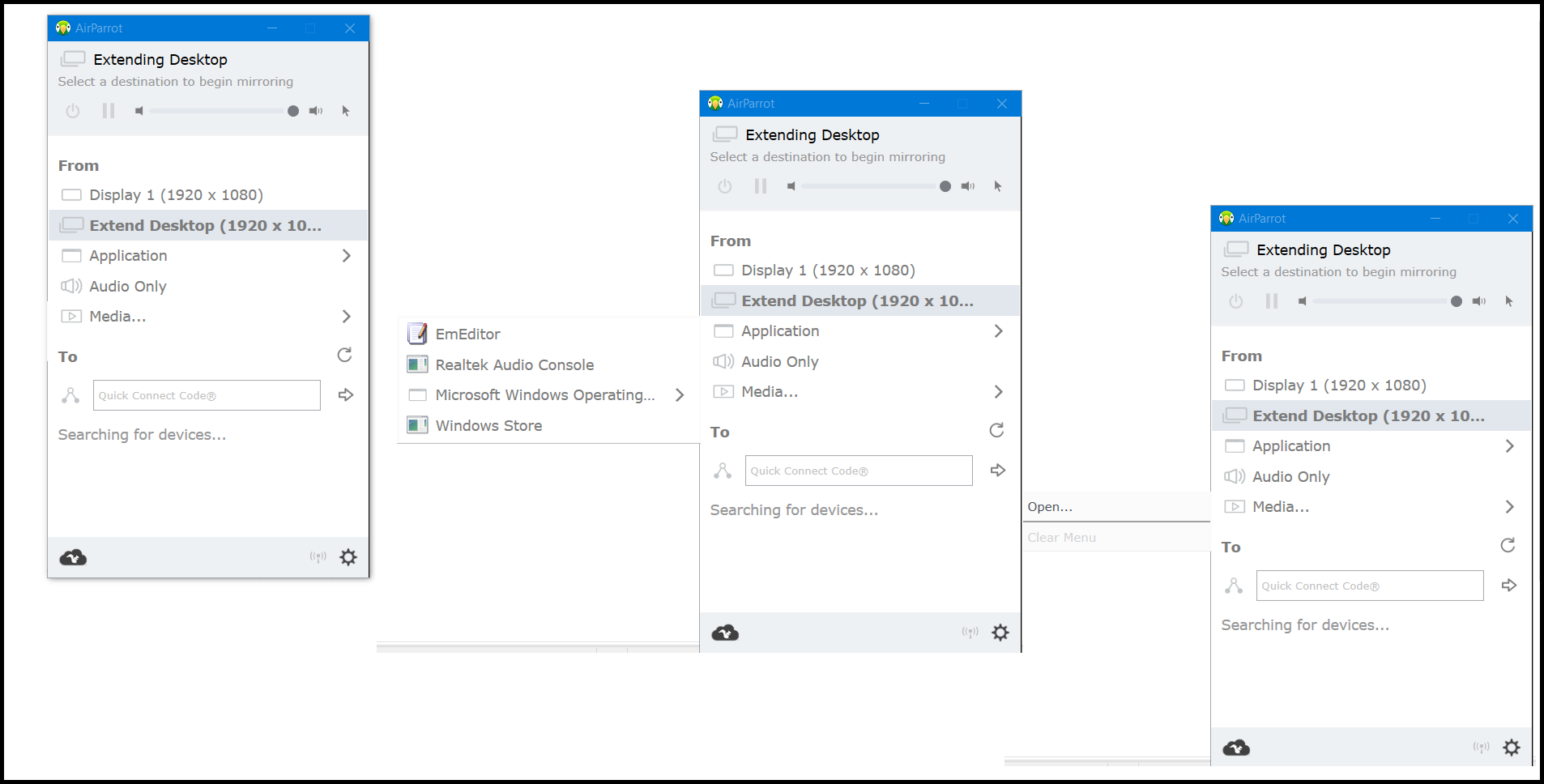The height and width of the screenshot is (784, 1544).
Task: Select Display 1 source in right AirParrot window
Action: tap(1371, 386)
